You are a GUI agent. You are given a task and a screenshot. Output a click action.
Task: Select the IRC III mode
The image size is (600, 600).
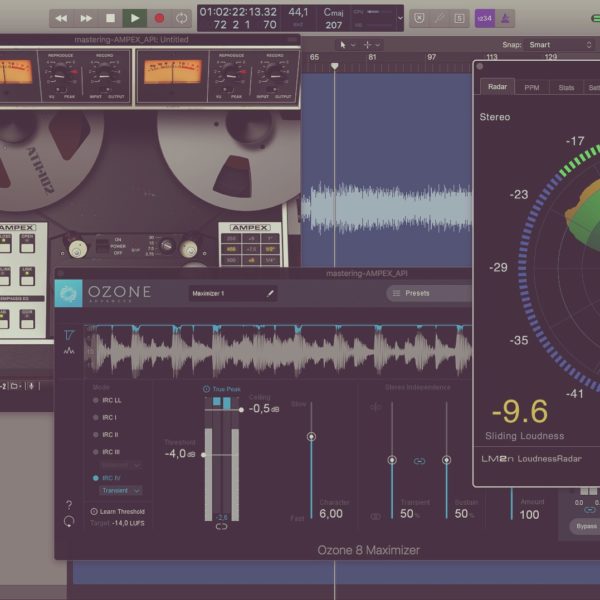106,452
